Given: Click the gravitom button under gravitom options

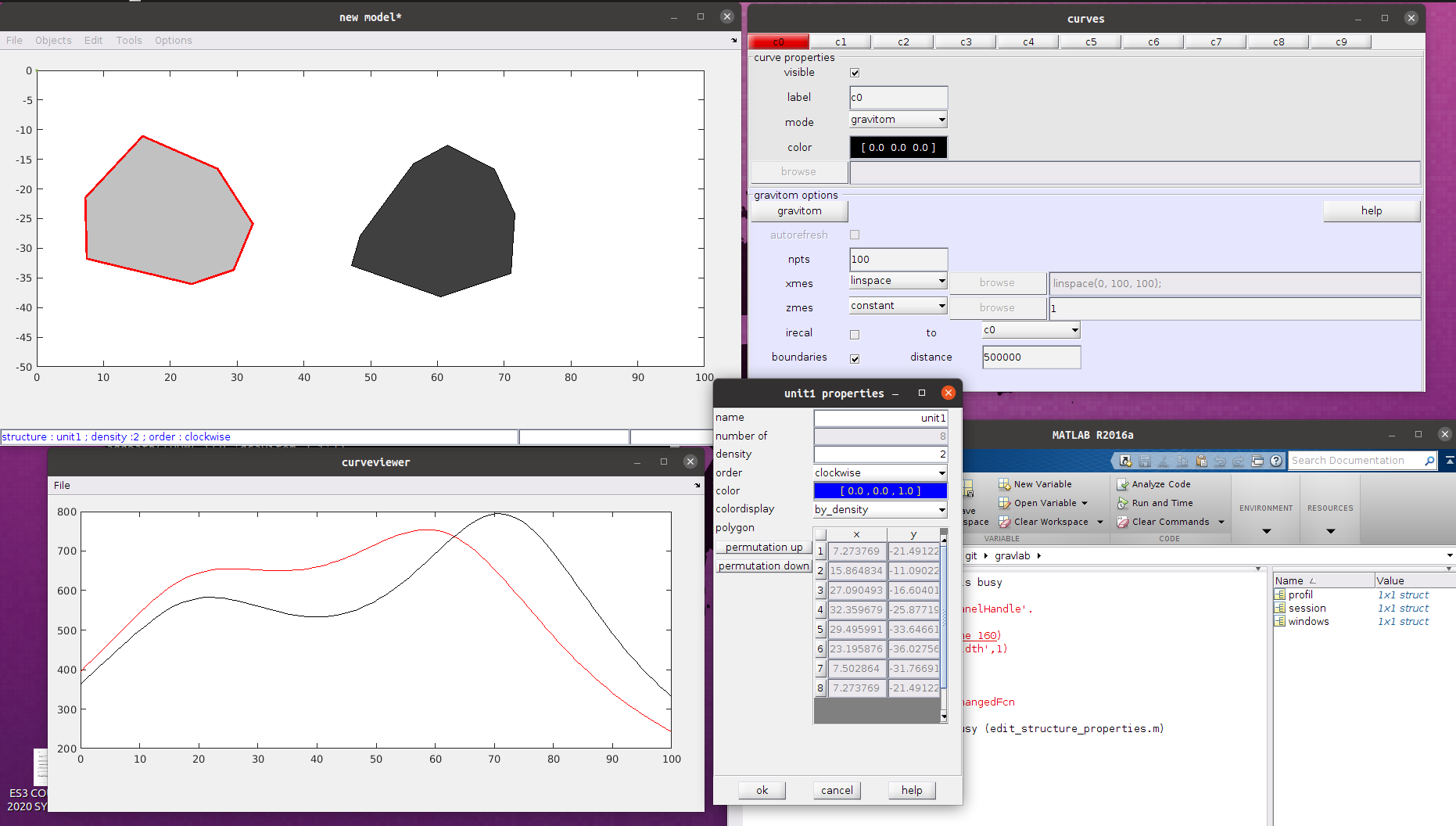Looking at the screenshot, I should point(799,211).
